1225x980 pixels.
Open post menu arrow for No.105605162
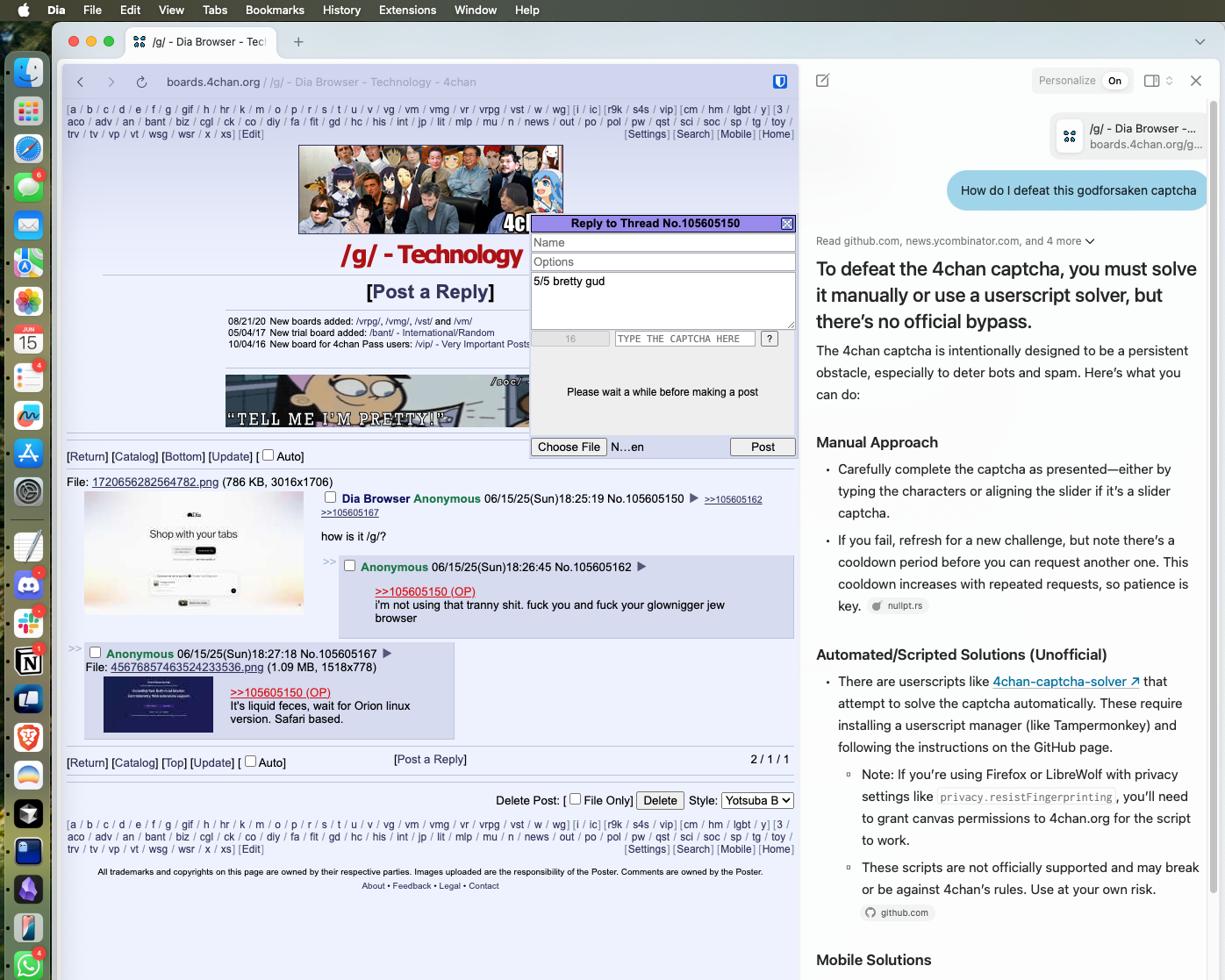(641, 567)
